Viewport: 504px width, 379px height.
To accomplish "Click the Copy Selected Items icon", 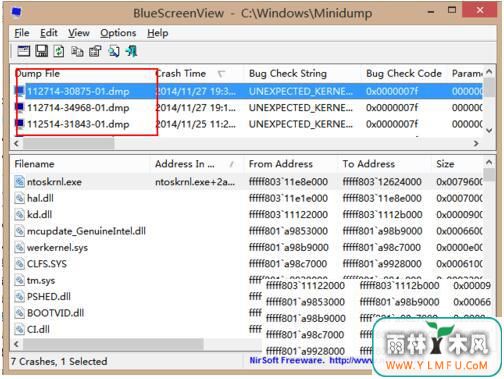I will 77,51.
